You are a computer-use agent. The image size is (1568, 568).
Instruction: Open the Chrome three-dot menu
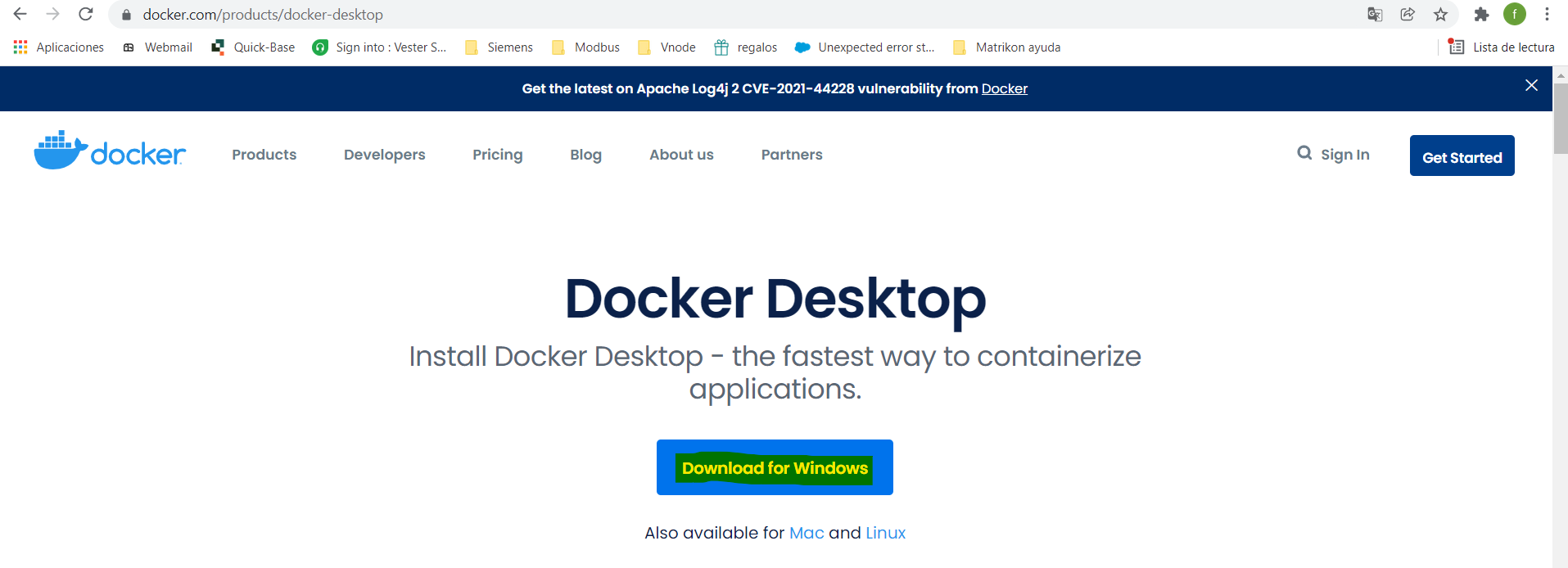tap(1547, 14)
